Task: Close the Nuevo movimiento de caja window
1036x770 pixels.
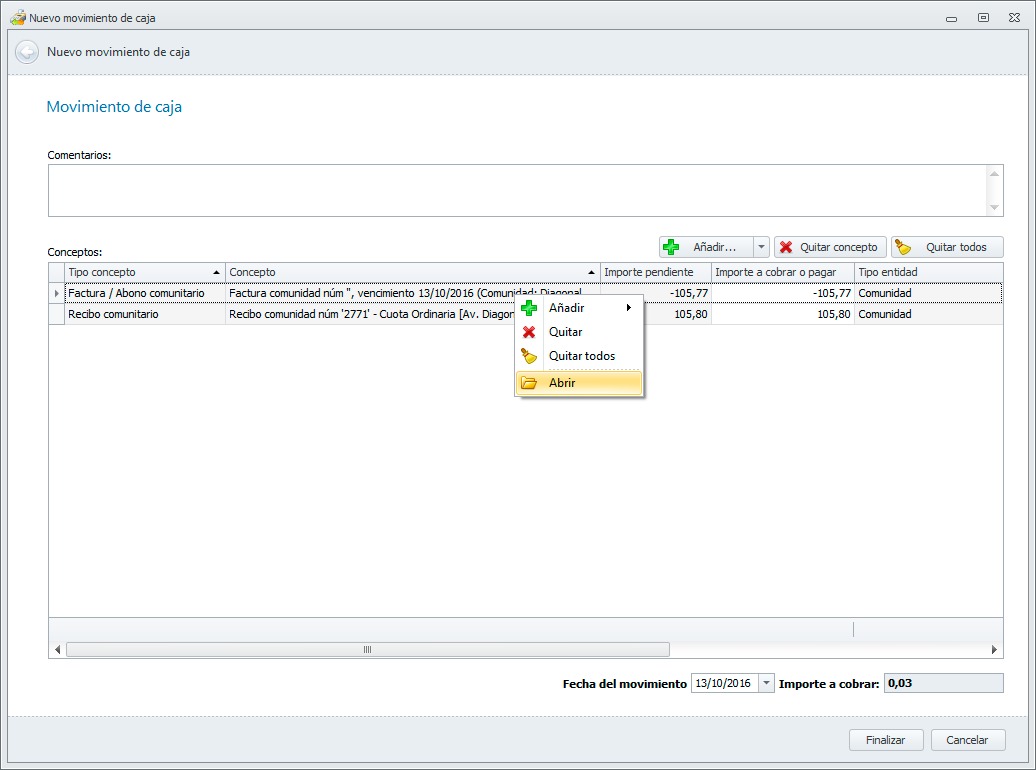Action: (x=1014, y=18)
